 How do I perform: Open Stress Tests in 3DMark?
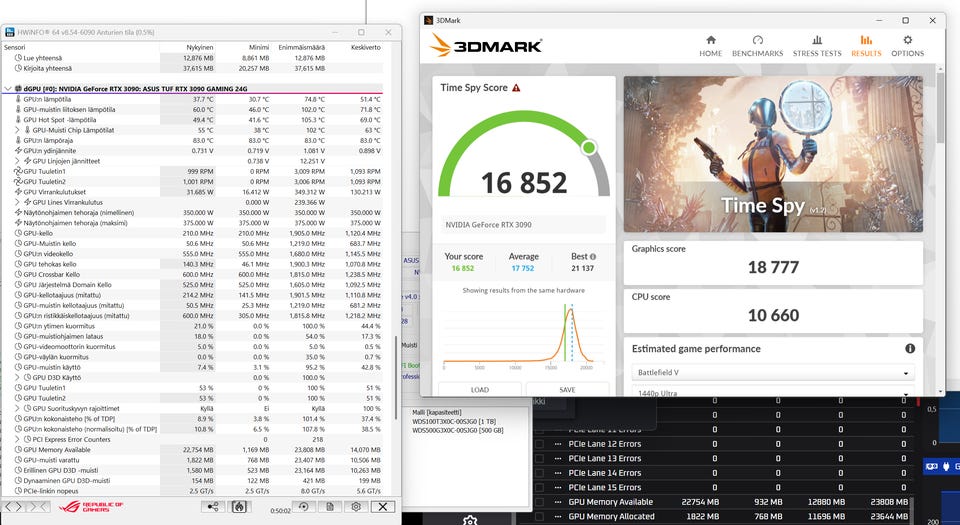click(x=817, y=46)
